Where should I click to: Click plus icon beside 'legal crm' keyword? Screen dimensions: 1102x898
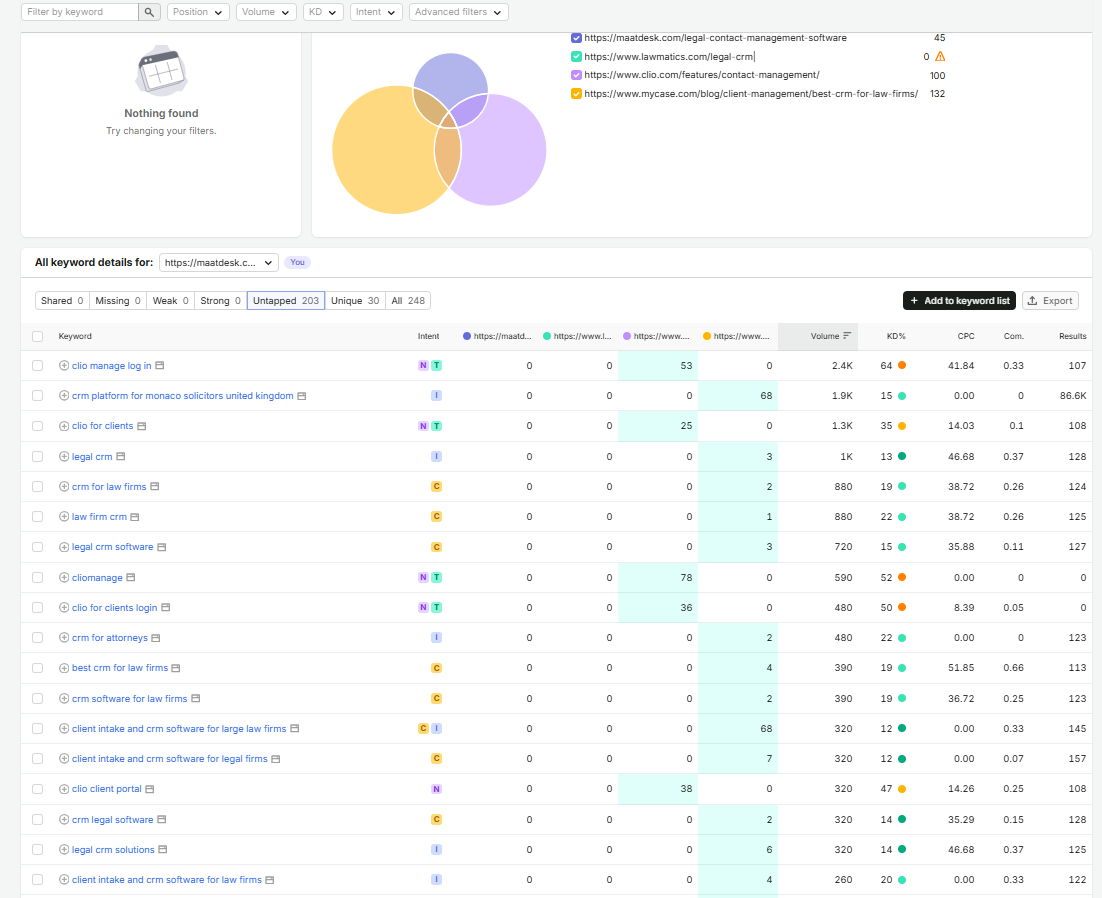(x=64, y=457)
